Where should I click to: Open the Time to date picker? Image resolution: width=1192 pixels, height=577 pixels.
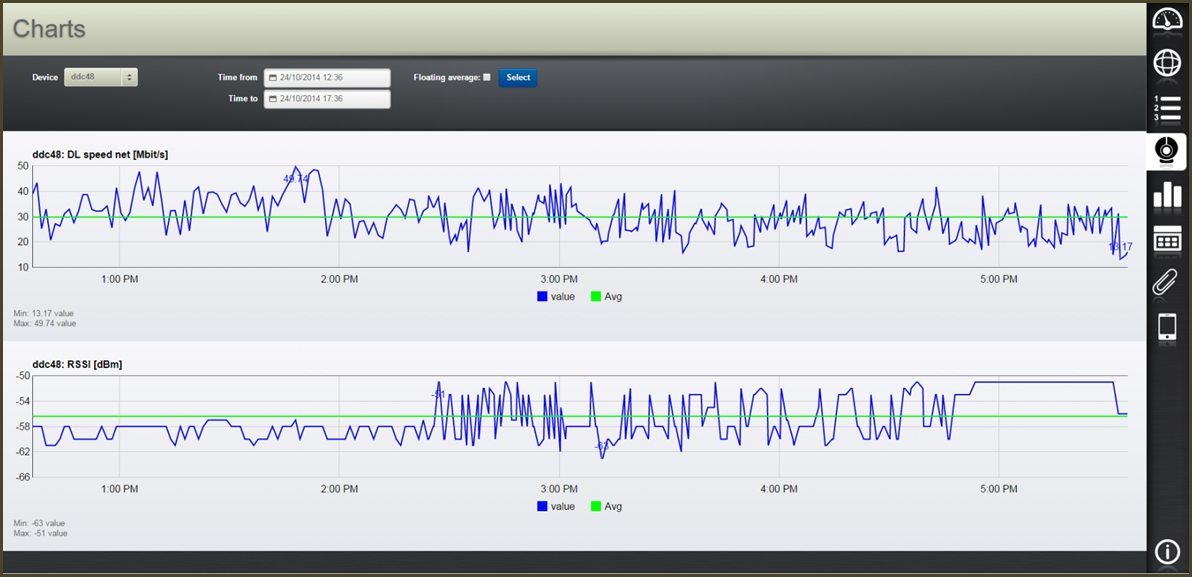click(x=327, y=98)
